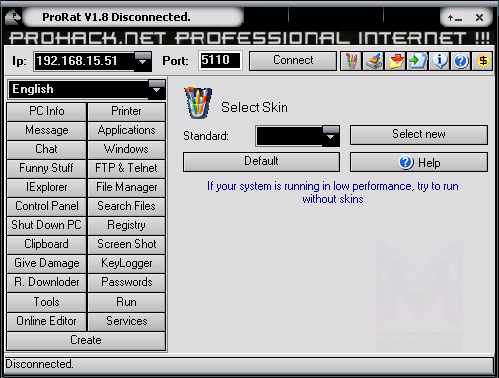Open the English language dropdown
Screen dimensions: 499x378
click(x=157, y=89)
